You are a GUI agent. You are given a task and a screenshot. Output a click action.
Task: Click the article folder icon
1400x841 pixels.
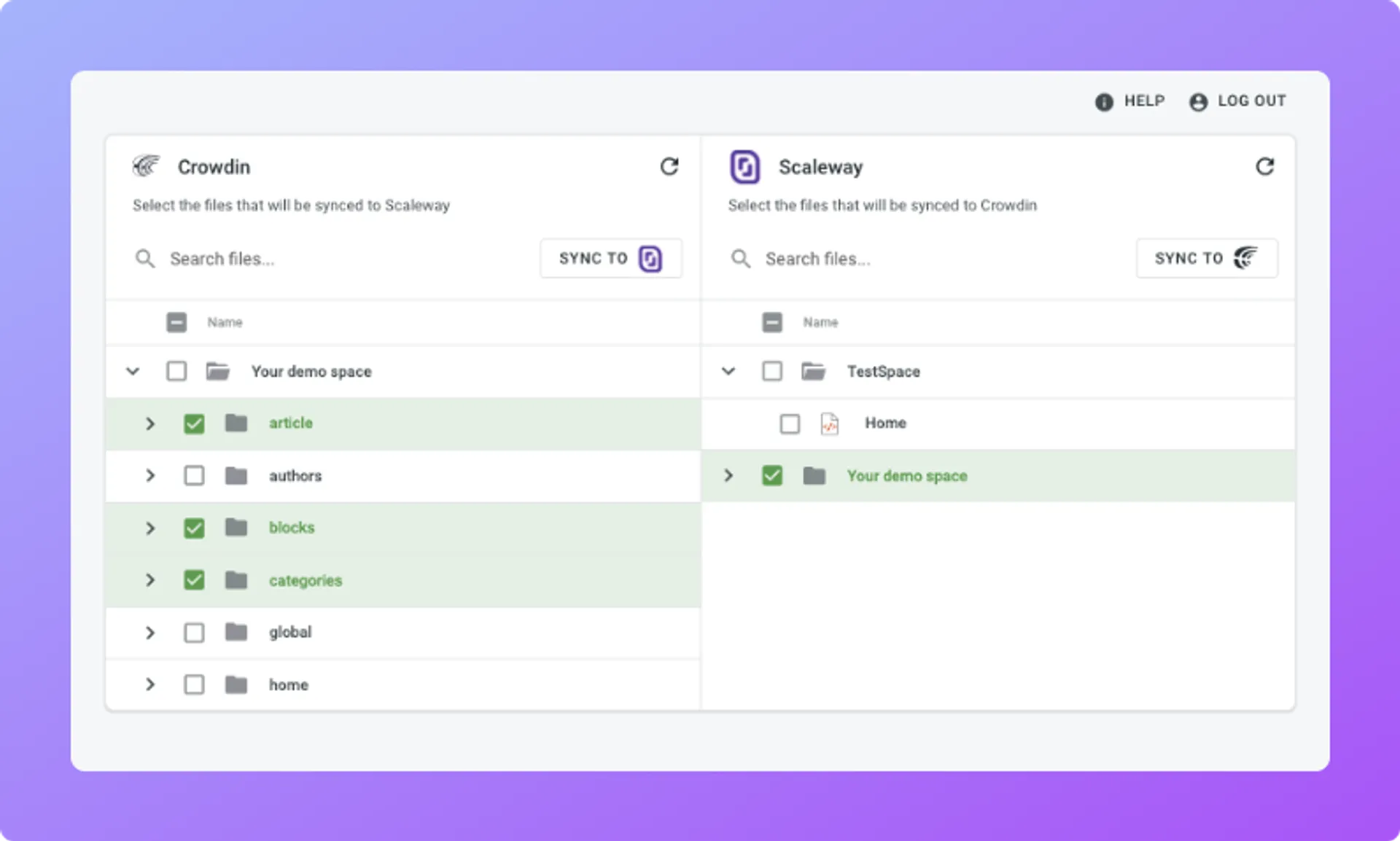[236, 423]
